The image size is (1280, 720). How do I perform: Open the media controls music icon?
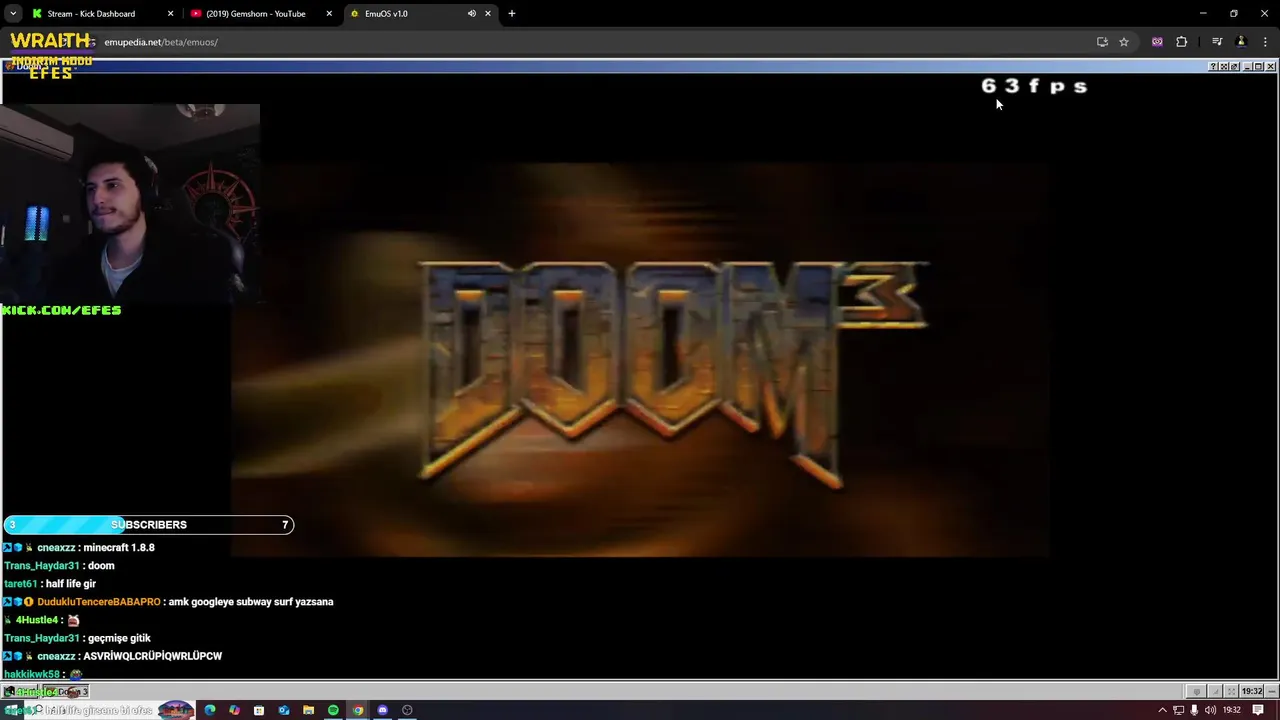[x=1217, y=42]
